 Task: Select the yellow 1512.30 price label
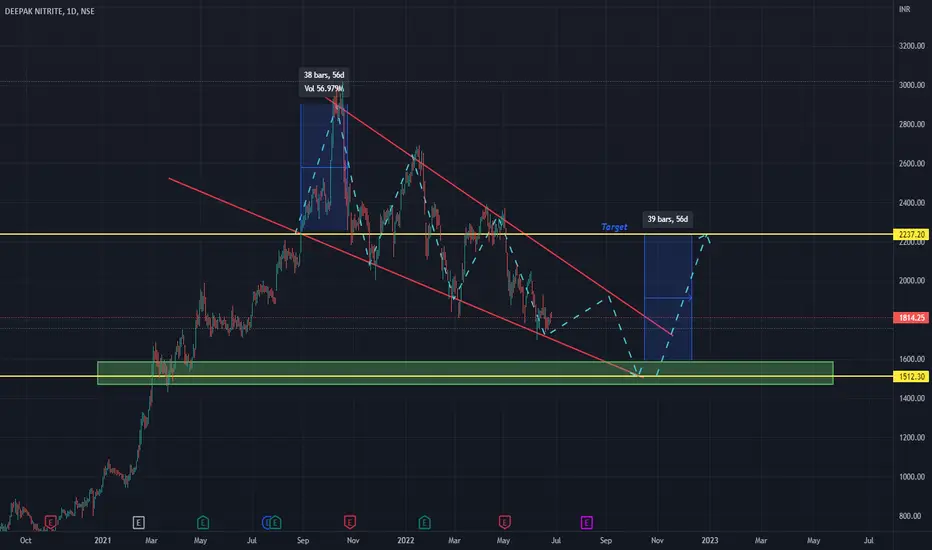[x=911, y=376]
